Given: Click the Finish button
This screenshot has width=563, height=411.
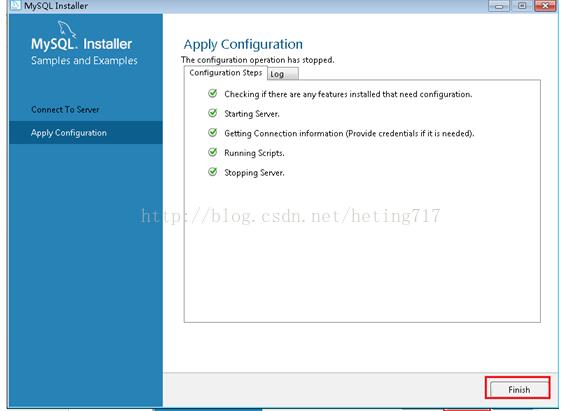Looking at the screenshot, I should click(x=519, y=389).
